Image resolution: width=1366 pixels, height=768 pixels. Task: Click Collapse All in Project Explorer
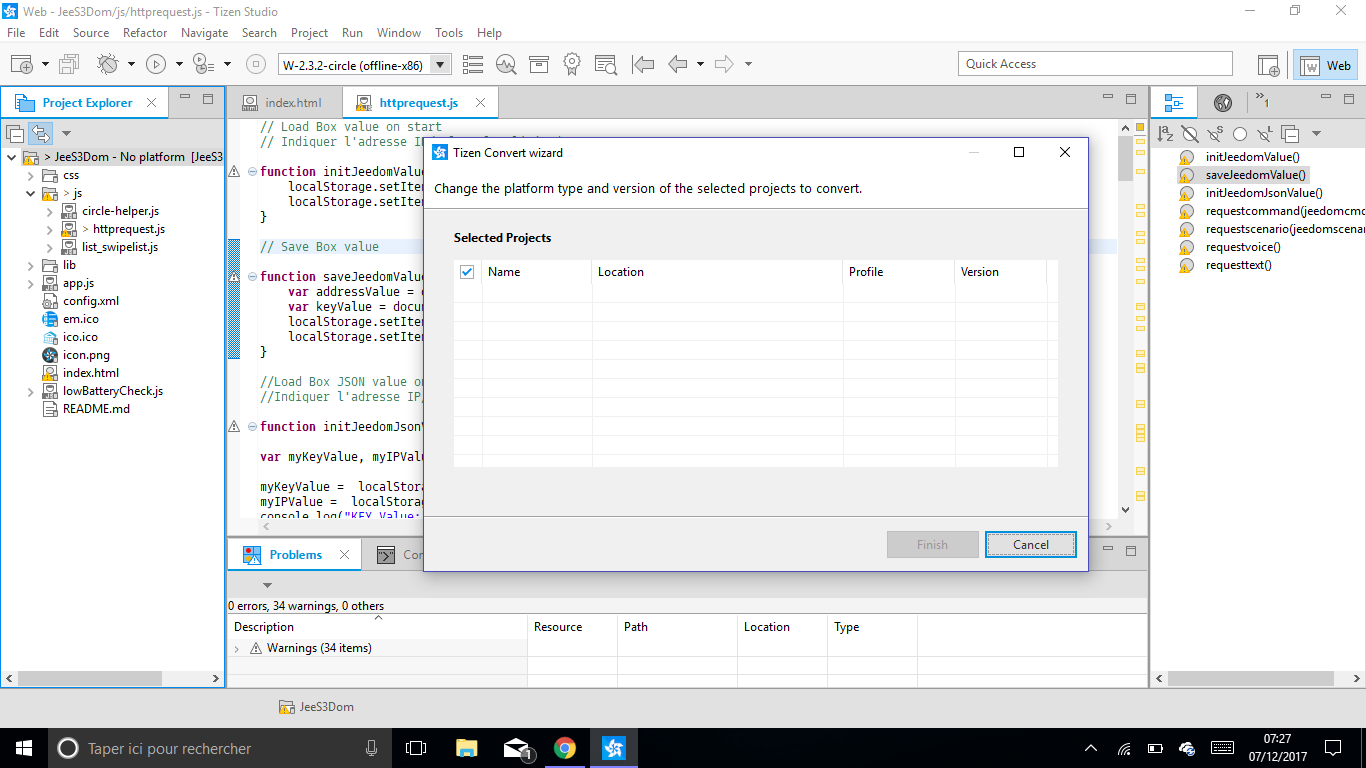pyautogui.click(x=15, y=133)
